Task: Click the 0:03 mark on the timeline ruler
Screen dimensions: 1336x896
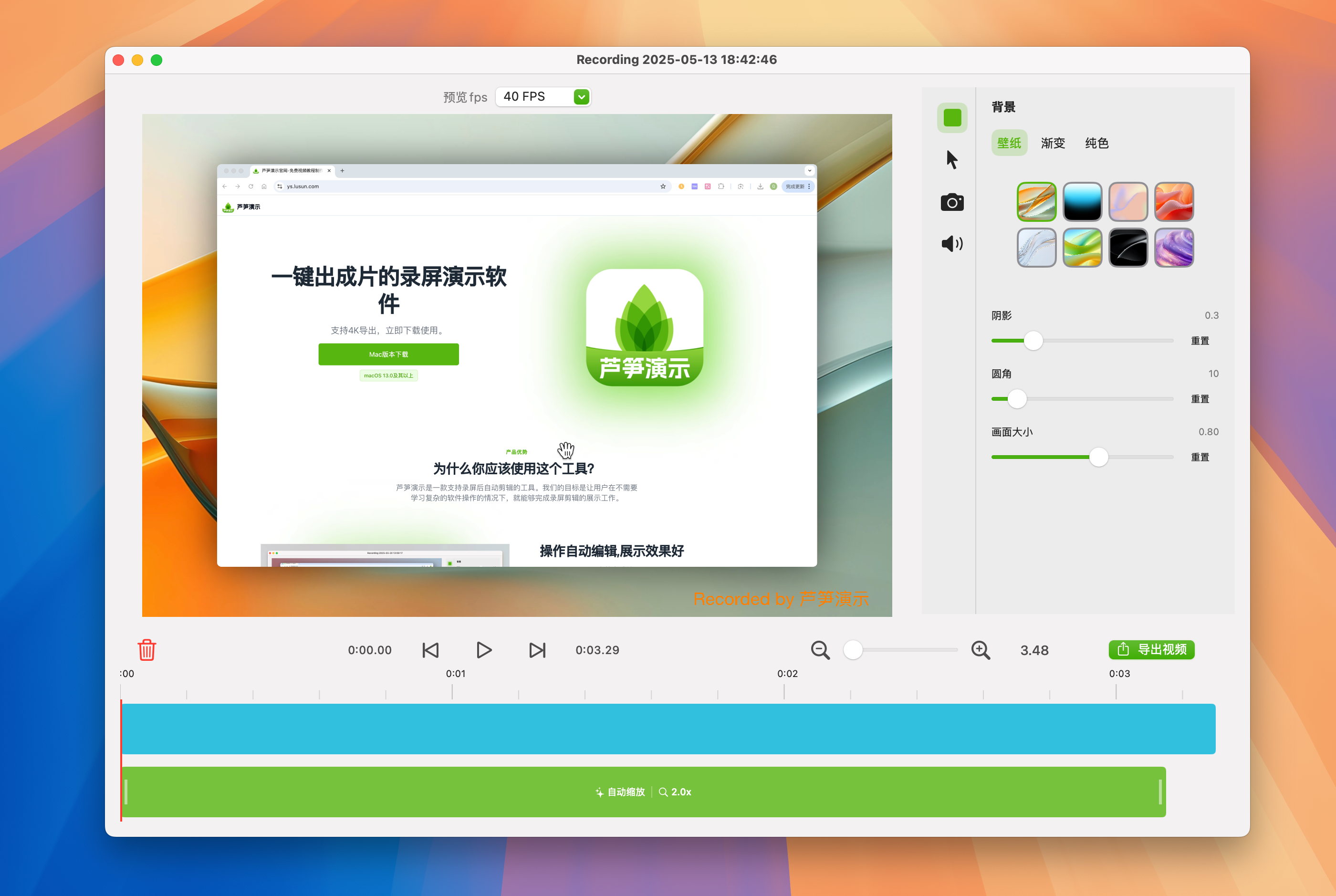Action: (x=1119, y=674)
